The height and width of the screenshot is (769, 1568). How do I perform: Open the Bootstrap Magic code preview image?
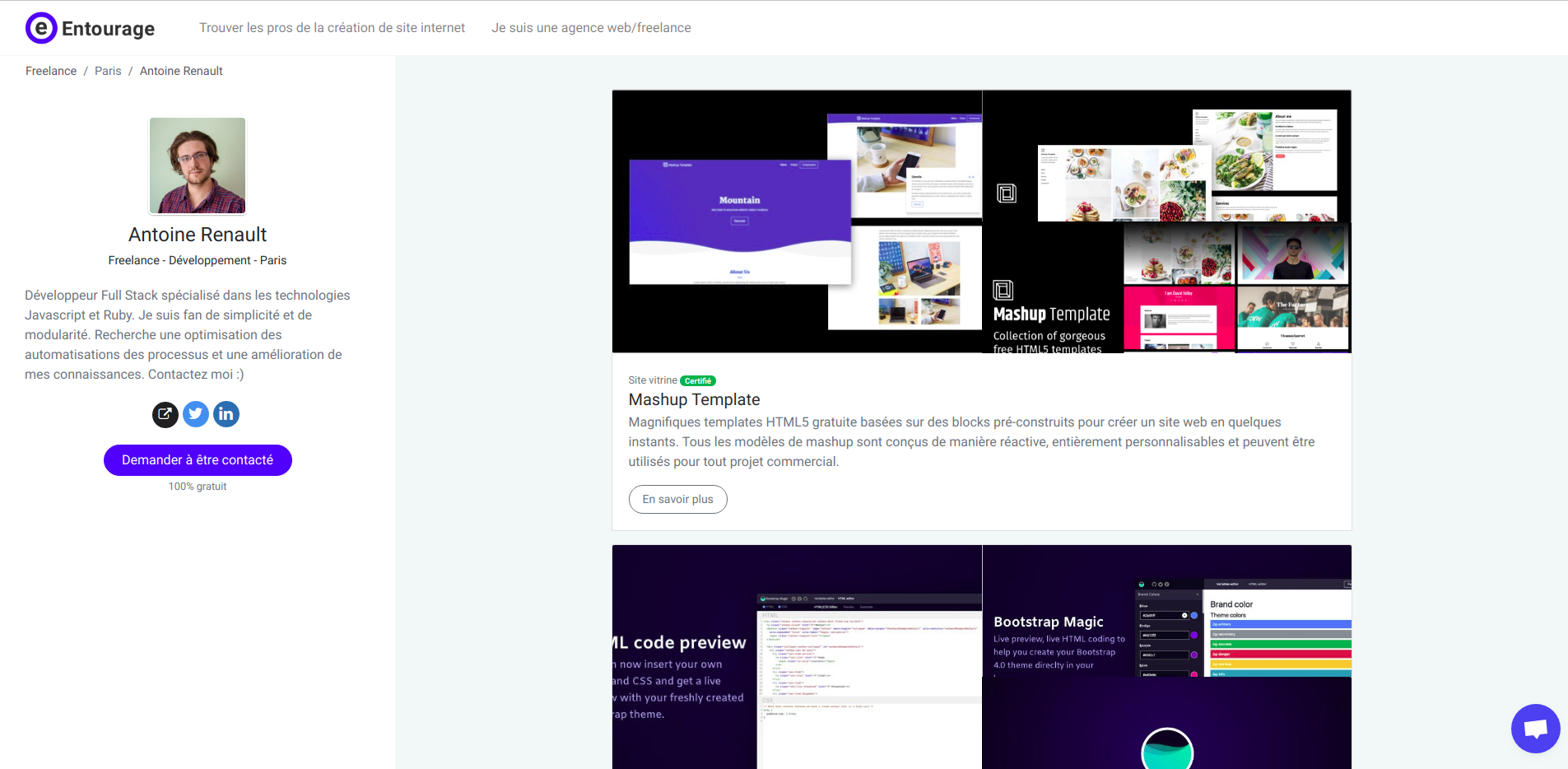click(797, 657)
